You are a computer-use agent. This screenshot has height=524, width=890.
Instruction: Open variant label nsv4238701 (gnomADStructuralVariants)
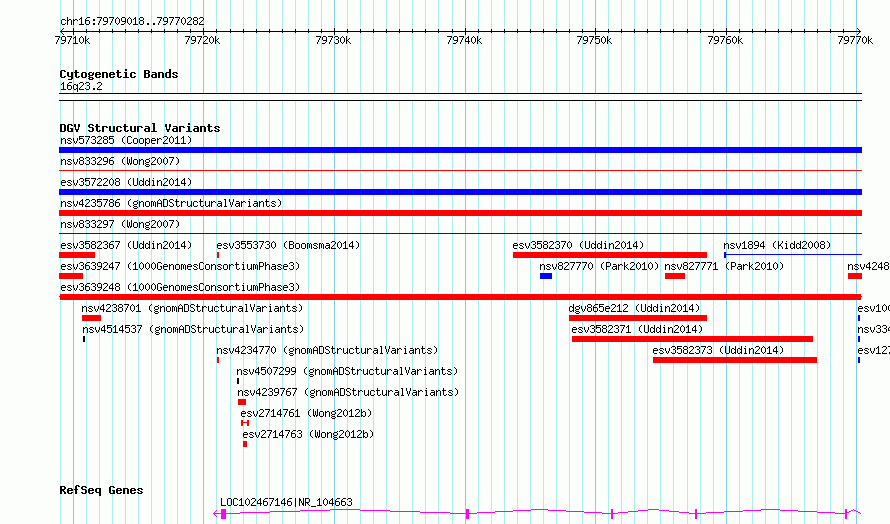[192, 308]
